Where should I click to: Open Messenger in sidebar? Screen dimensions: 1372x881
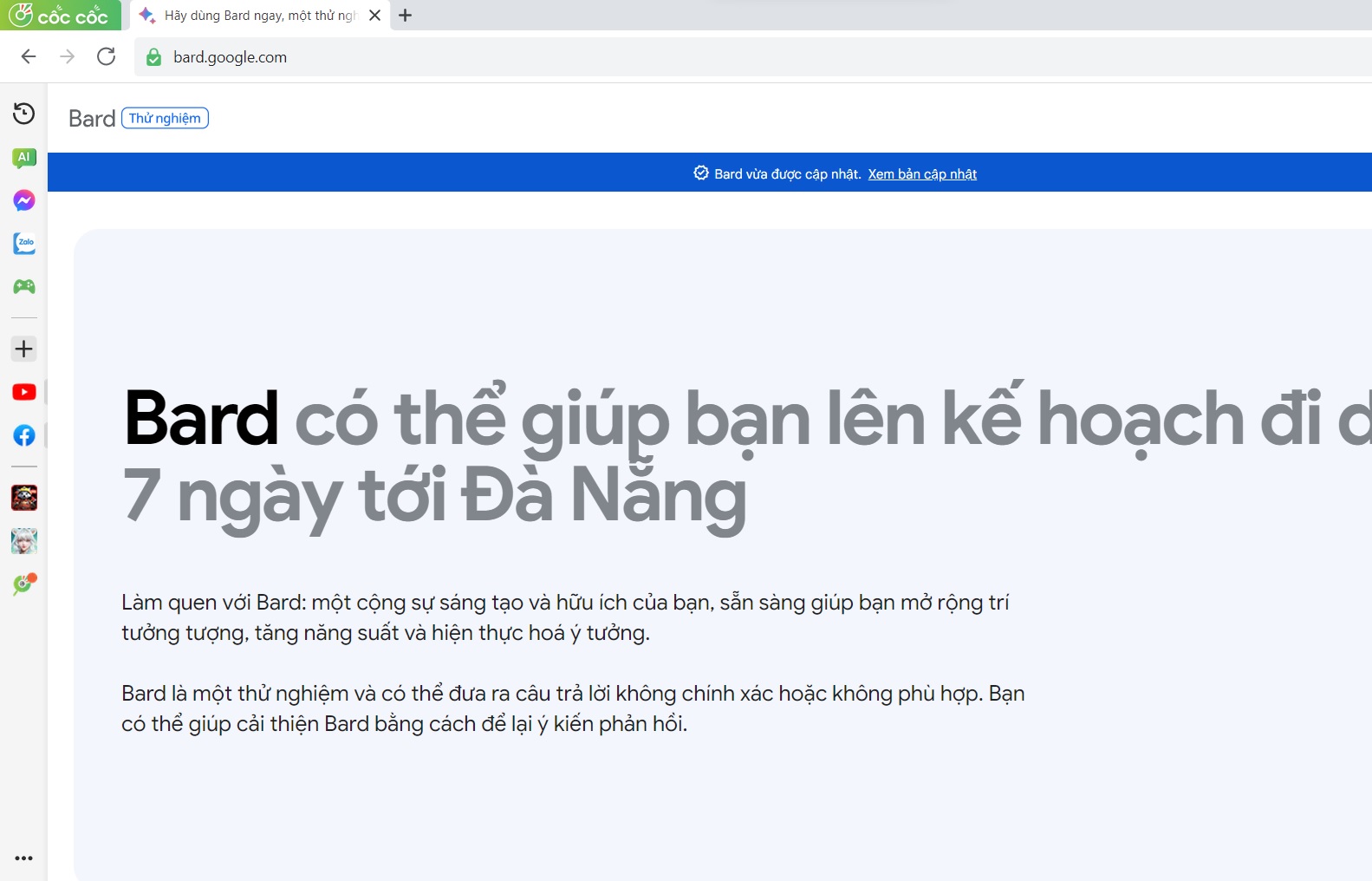(x=24, y=200)
